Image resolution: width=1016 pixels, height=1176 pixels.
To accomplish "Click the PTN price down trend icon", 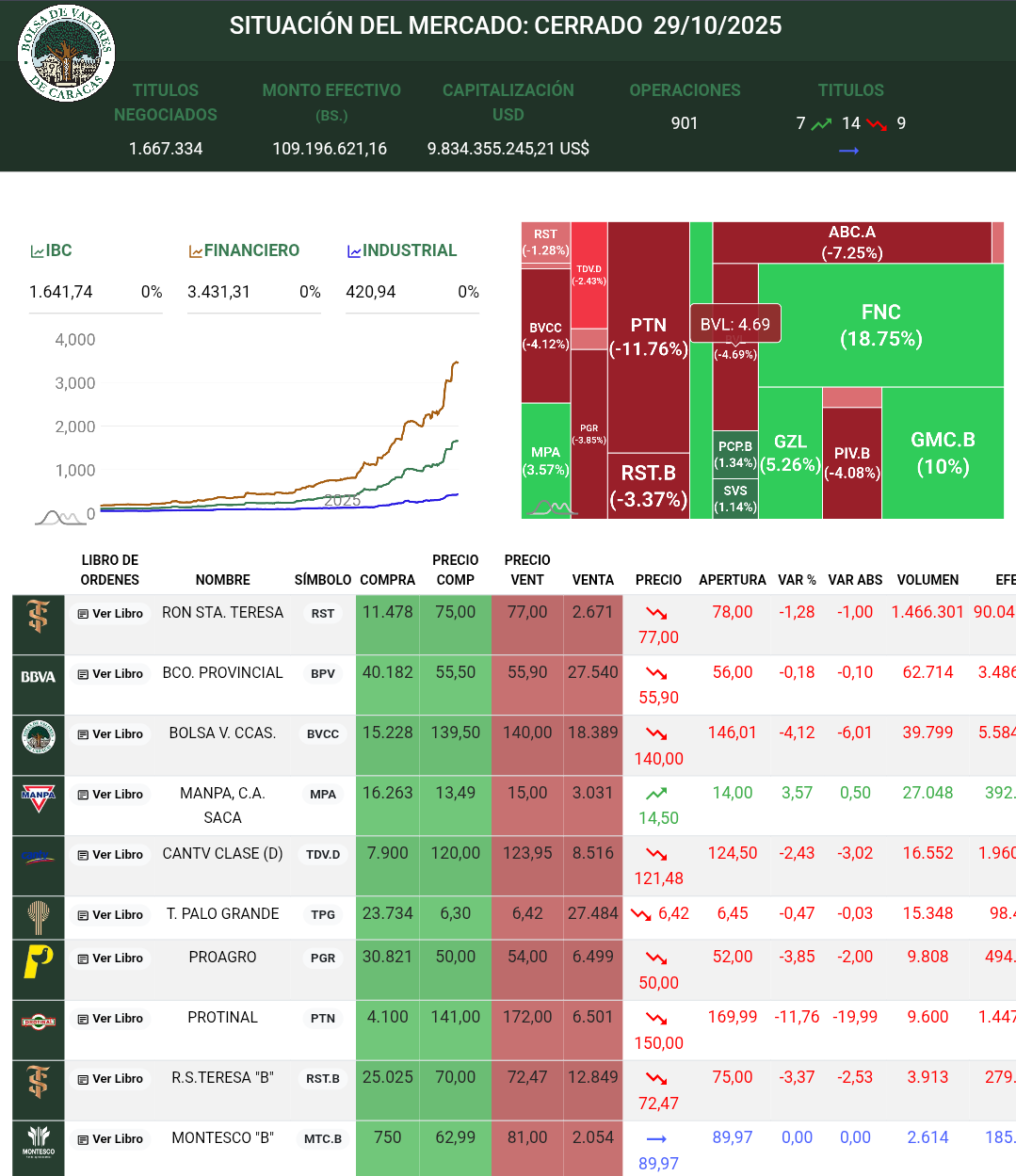I will click(x=656, y=1018).
